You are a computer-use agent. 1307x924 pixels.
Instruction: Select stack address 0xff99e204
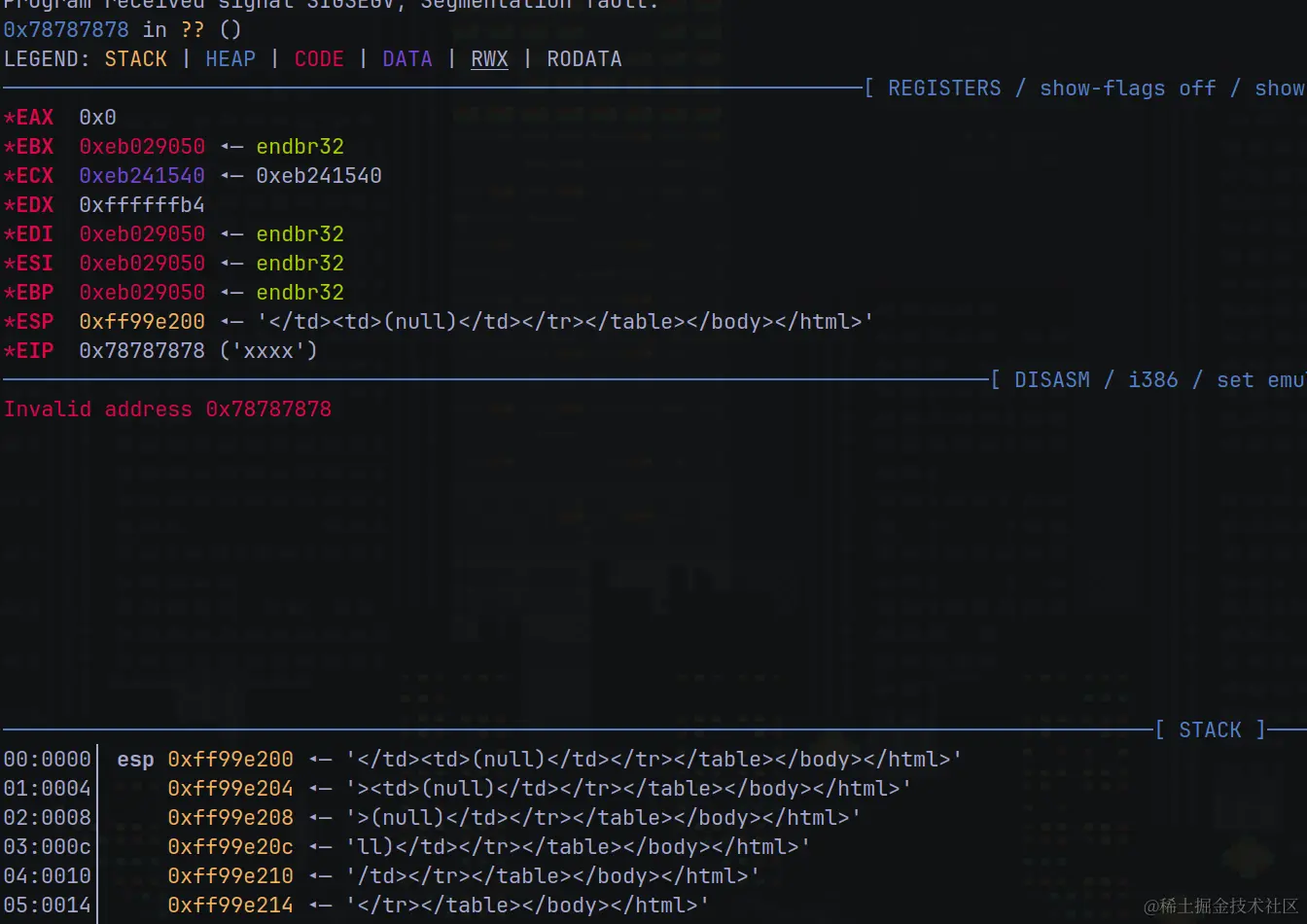tap(230, 789)
